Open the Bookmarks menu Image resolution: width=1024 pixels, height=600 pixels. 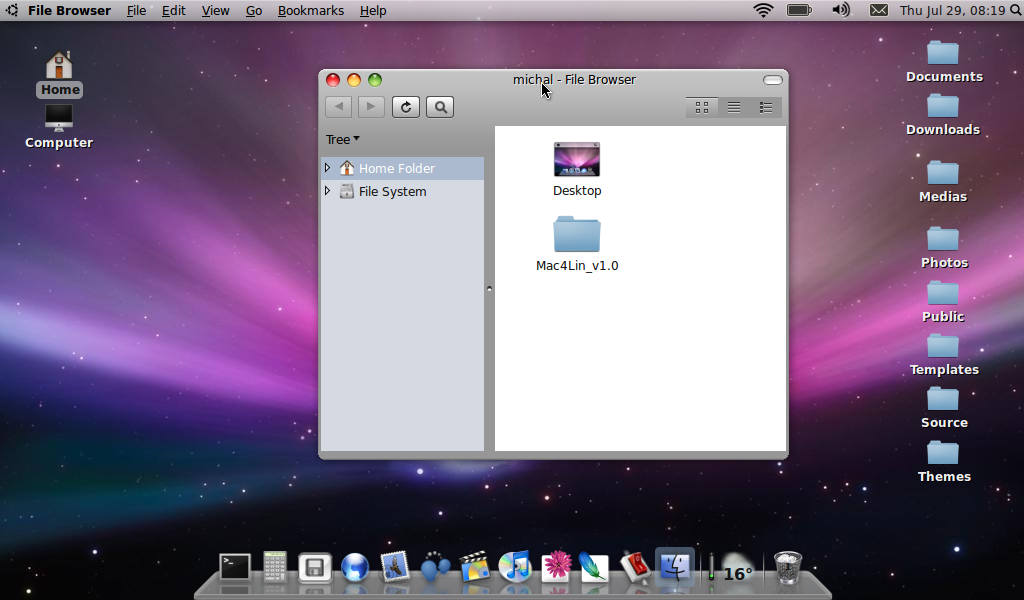(311, 10)
